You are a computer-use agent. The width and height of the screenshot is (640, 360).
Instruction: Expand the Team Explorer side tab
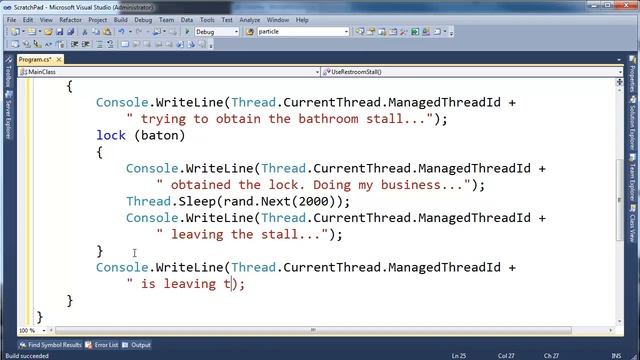[x=632, y=179]
